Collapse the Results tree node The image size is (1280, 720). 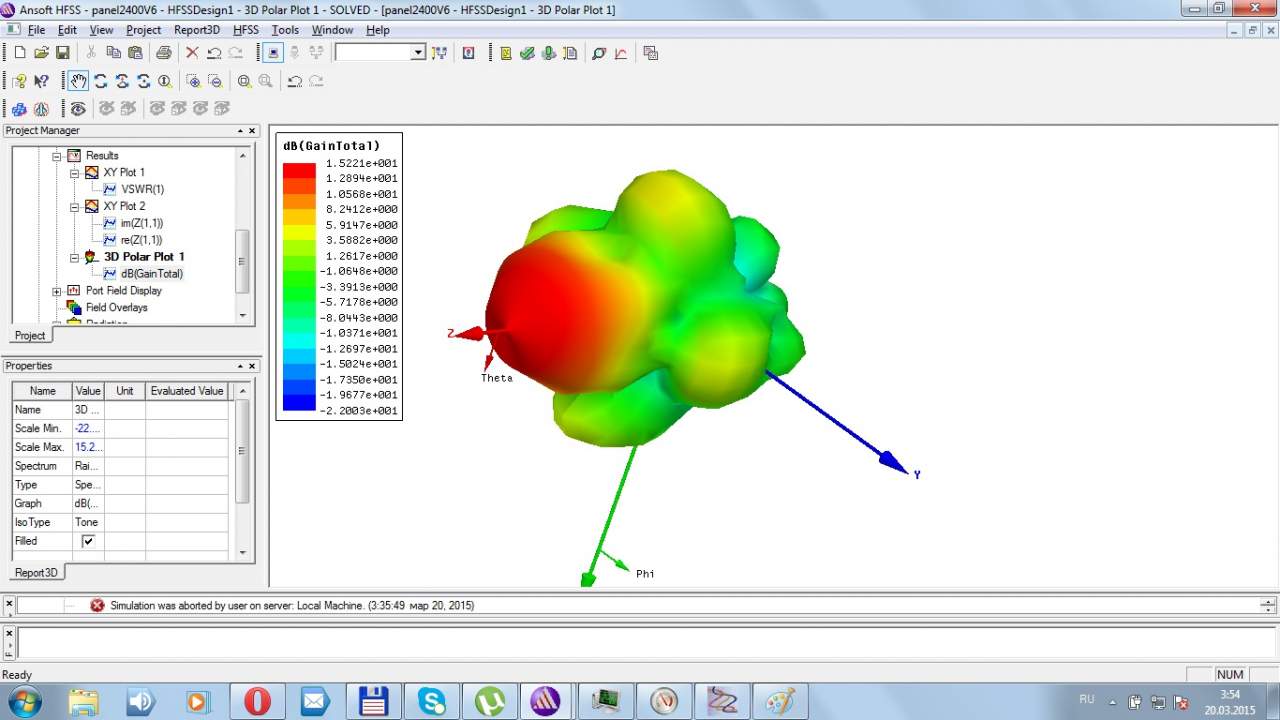click(57, 156)
